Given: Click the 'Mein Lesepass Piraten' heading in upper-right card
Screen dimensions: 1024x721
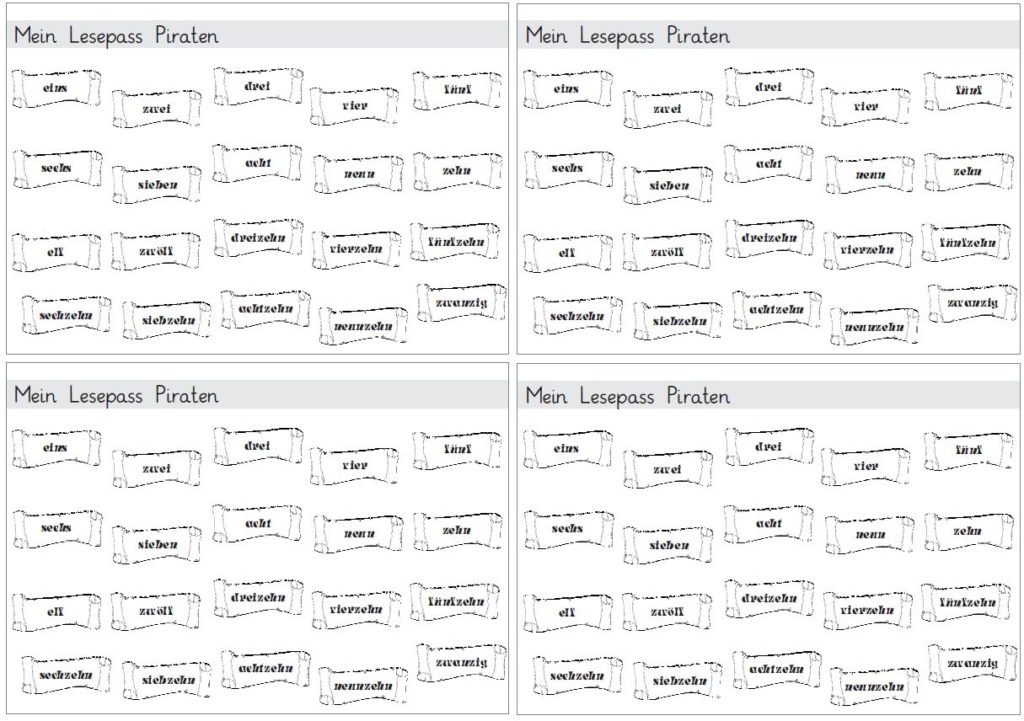Looking at the screenshot, I should (628, 35).
